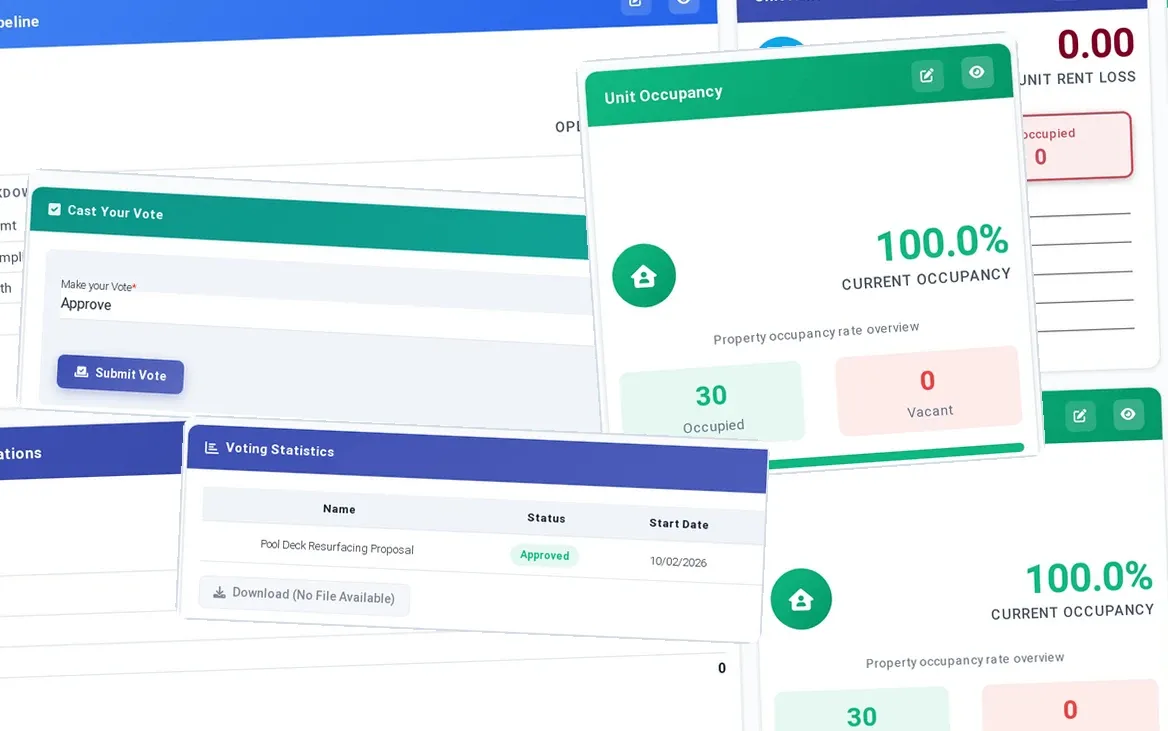Click the Approved status badge

(x=545, y=555)
